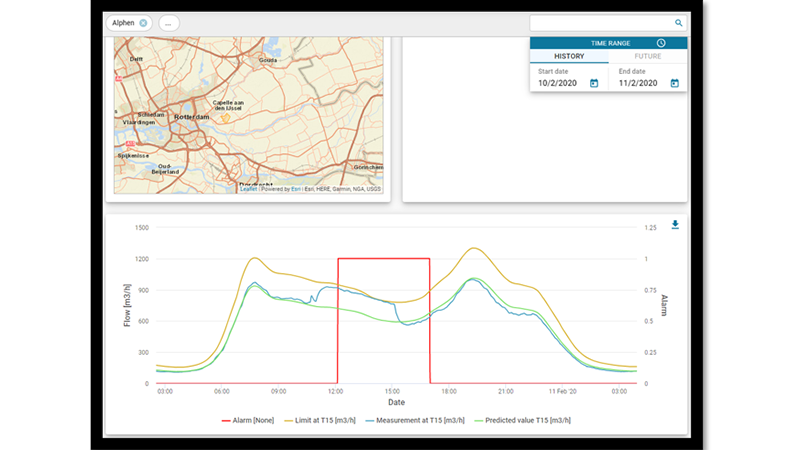Viewport: 800px width, 450px height.
Task: Toggle the Limit at T15 legend series
Action: [320, 420]
